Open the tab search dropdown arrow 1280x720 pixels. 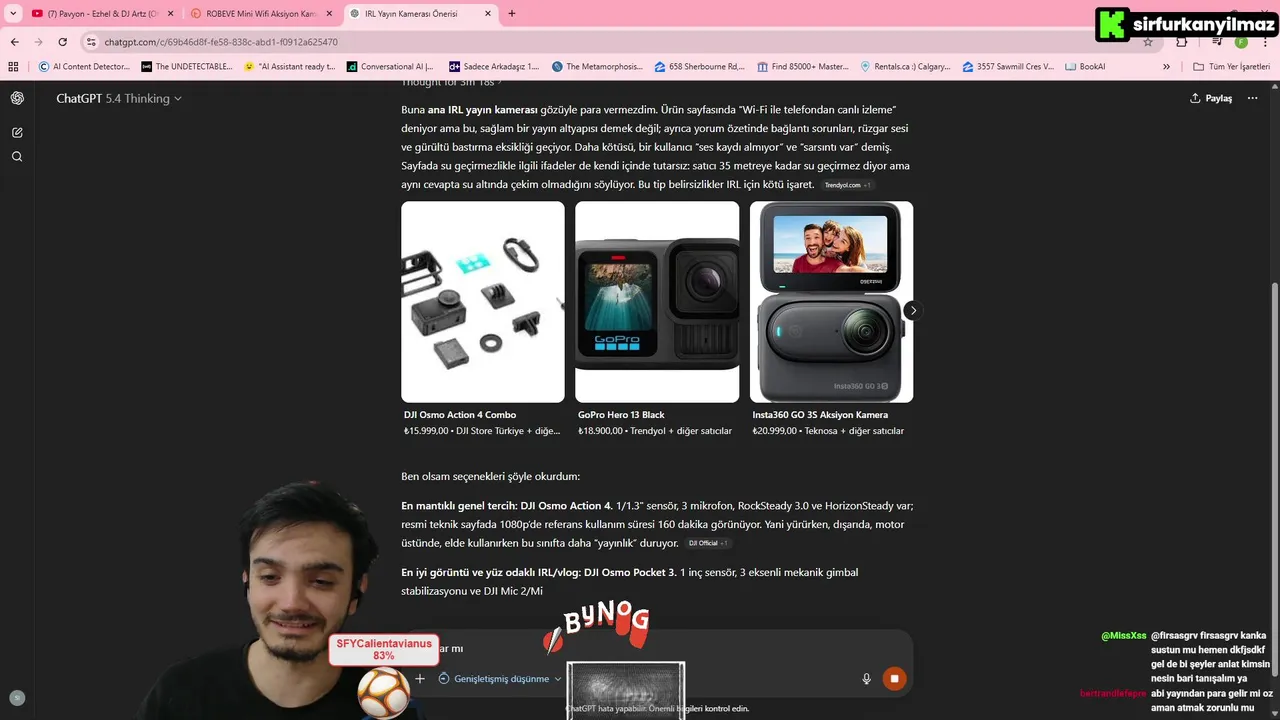[13, 14]
